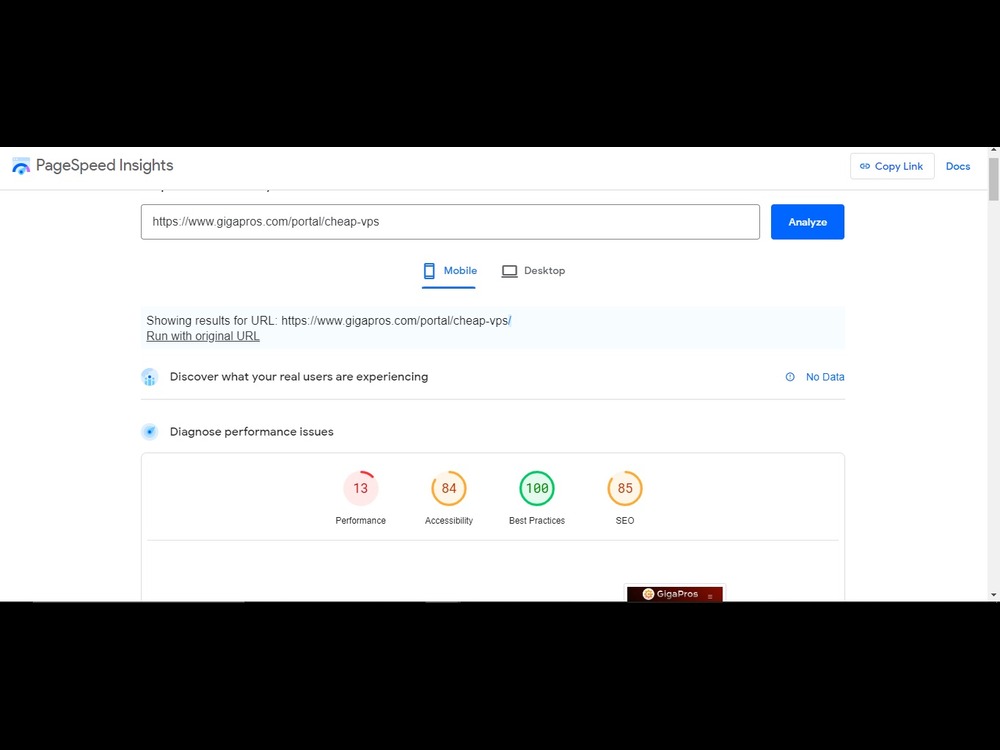Select the Performance score gauge 13
The width and height of the screenshot is (1000, 750).
[360, 489]
